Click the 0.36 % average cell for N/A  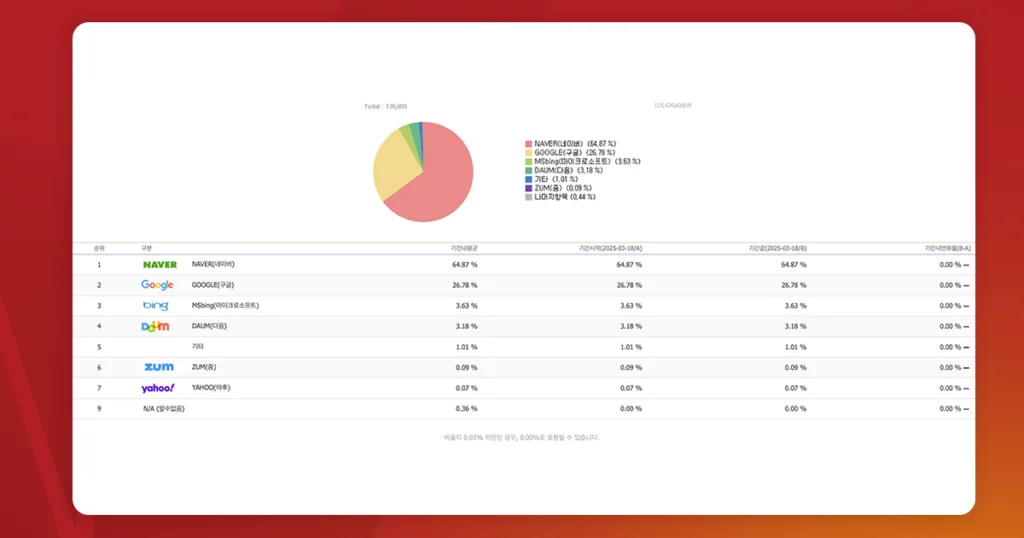pyautogui.click(x=466, y=409)
